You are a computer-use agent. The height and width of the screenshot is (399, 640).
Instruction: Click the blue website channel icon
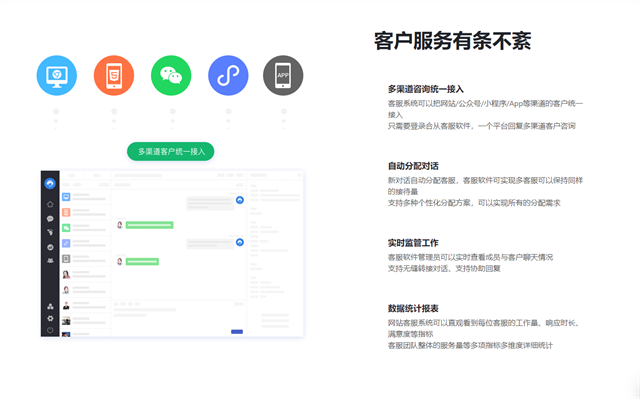pos(57,75)
